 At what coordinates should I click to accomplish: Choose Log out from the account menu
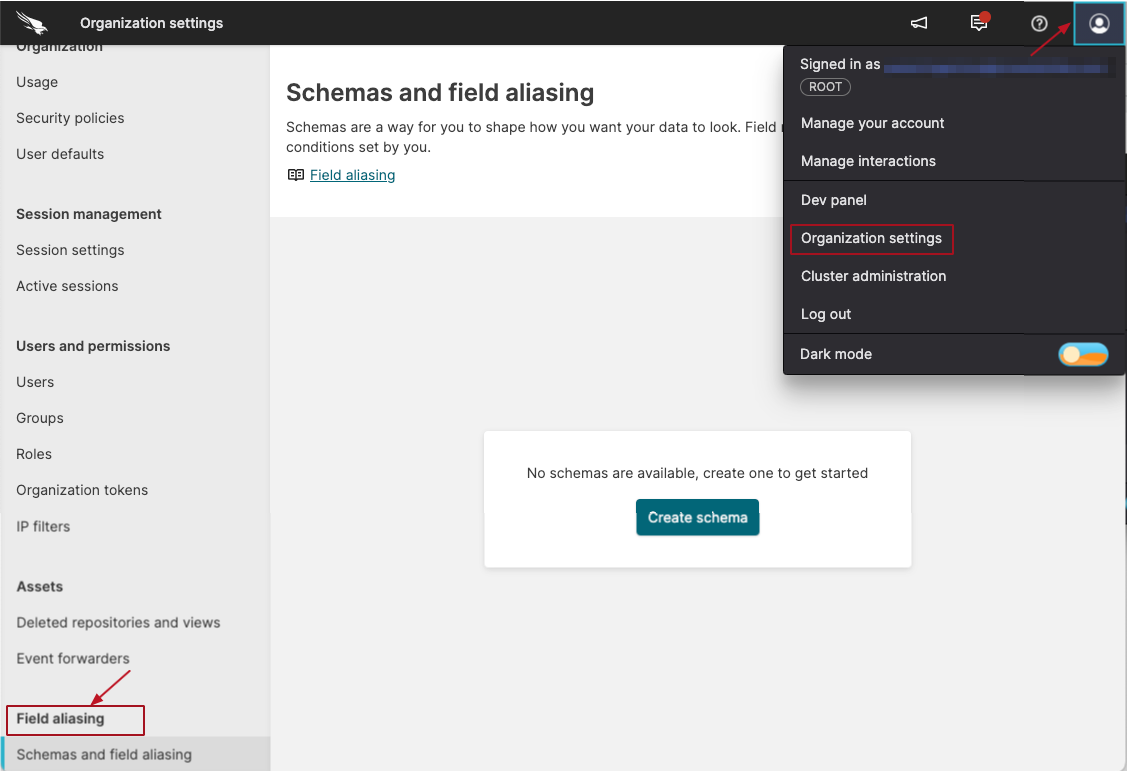825,314
